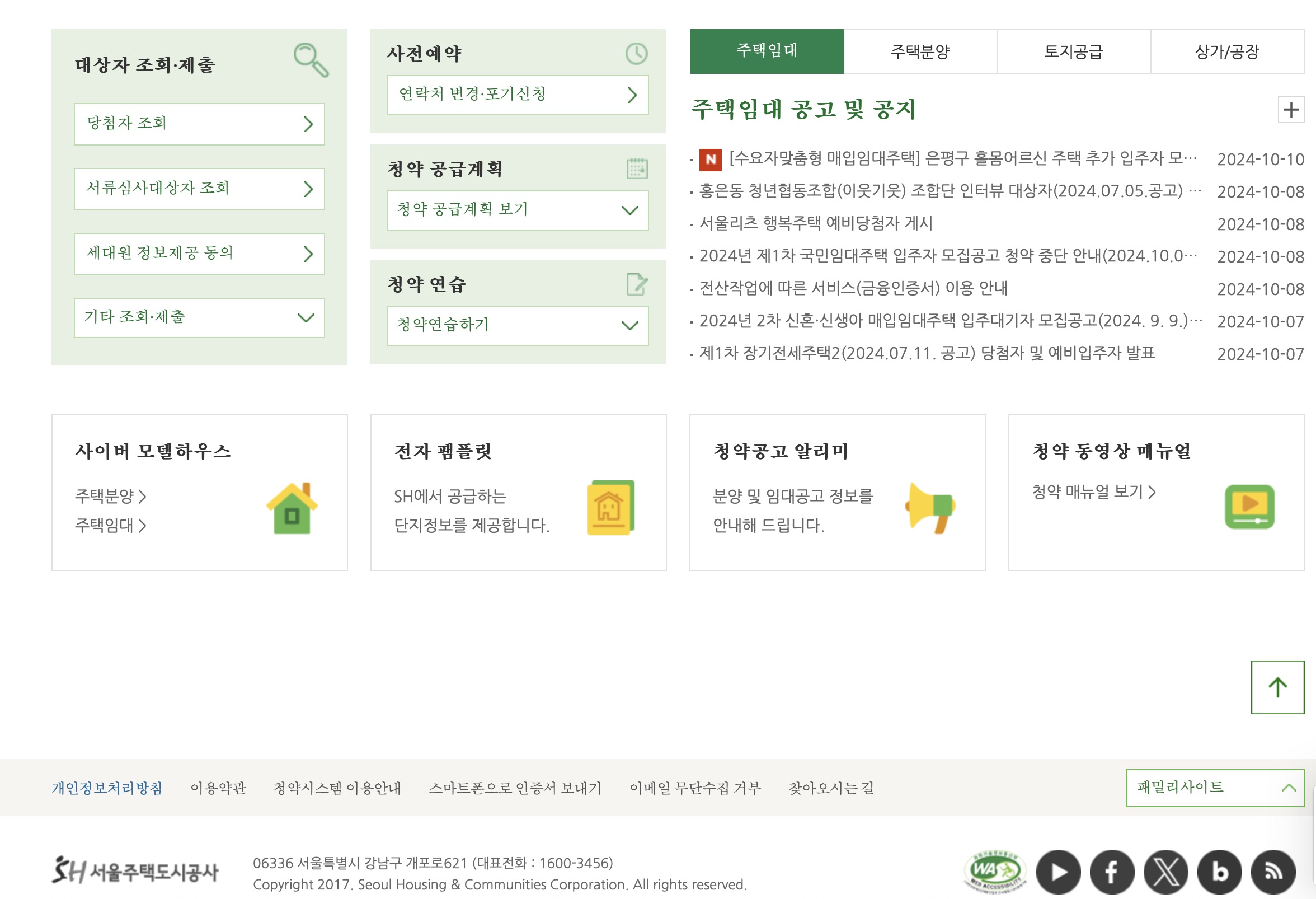Expand the 기타 조회·제출 dropdown

[199, 318]
